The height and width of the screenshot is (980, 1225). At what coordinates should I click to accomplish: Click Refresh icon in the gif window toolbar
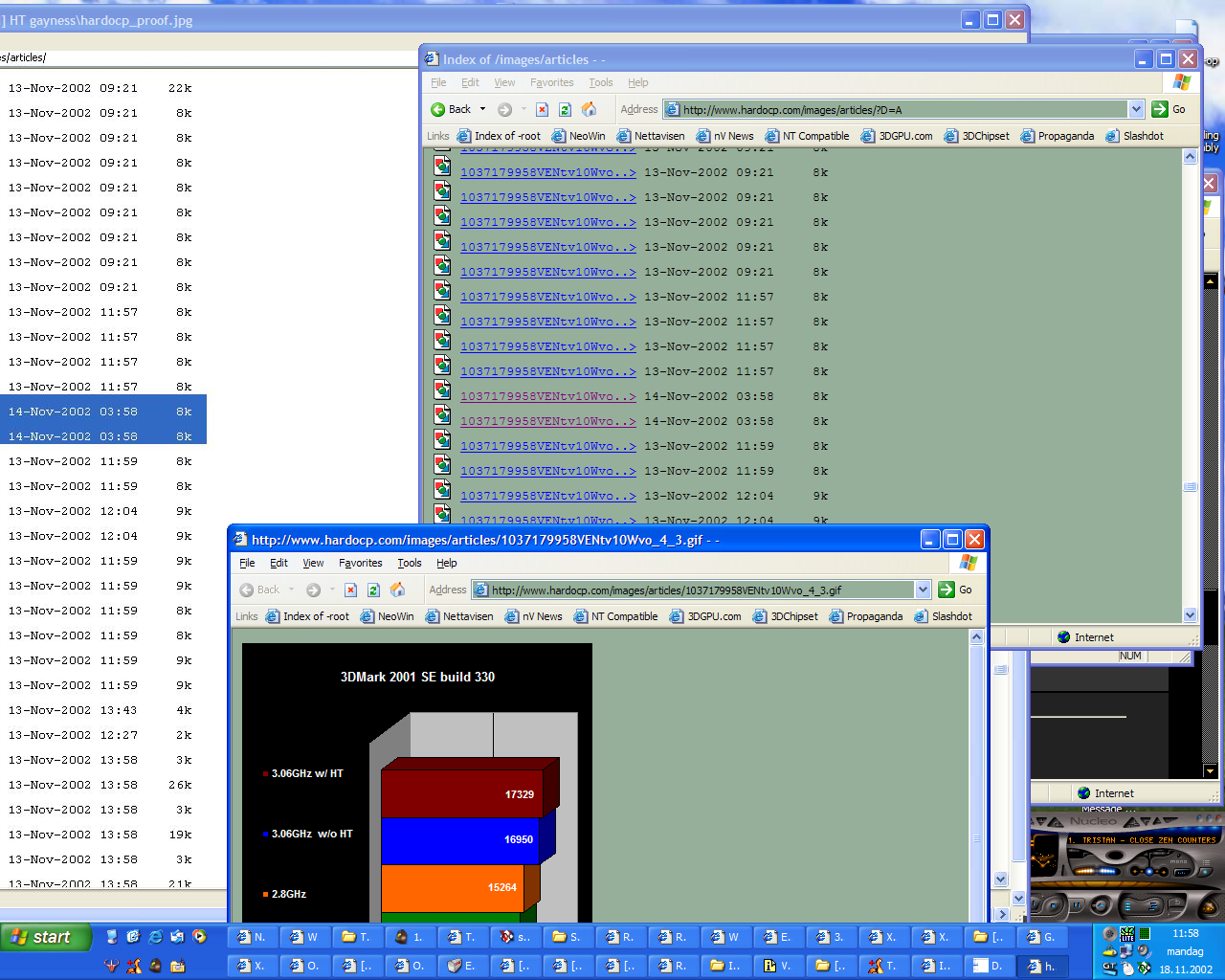[x=374, y=590]
